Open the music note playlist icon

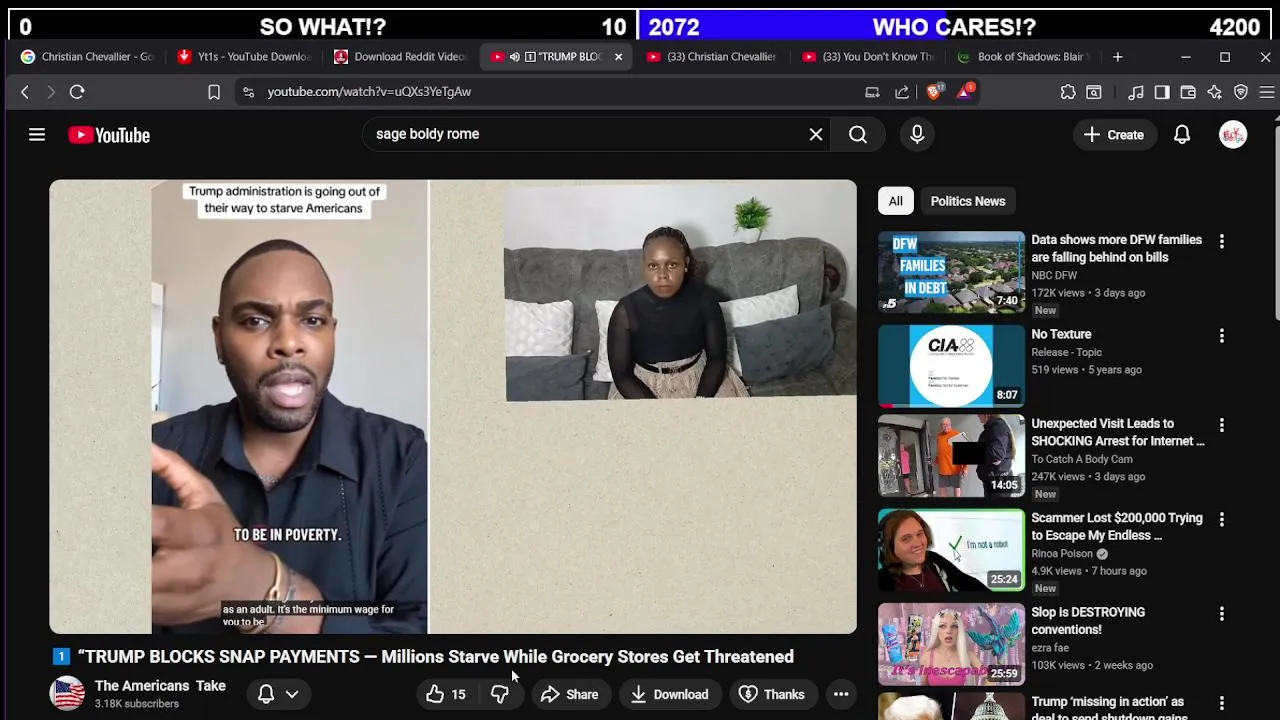point(1136,92)
